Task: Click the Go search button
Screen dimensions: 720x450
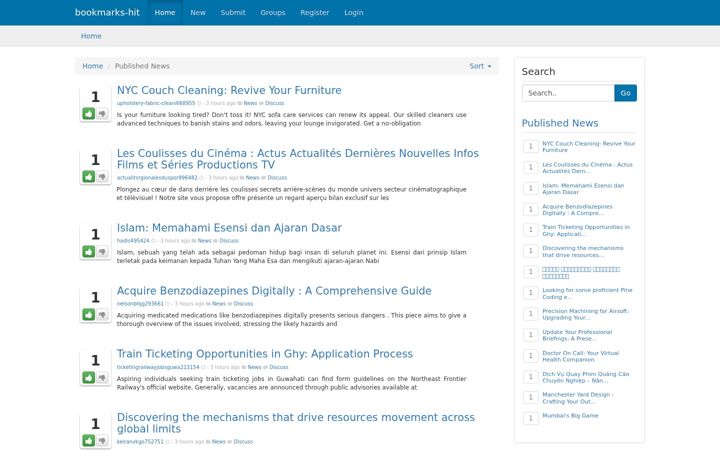Action: (x=625, y=93)
